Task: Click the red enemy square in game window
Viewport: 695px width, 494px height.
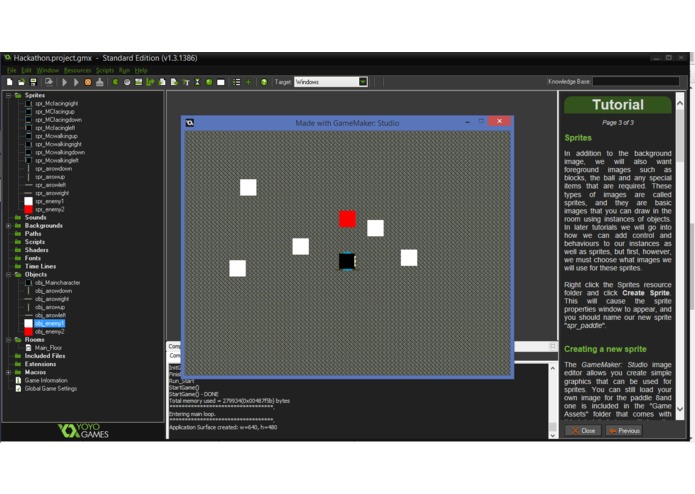Action: 348,219
